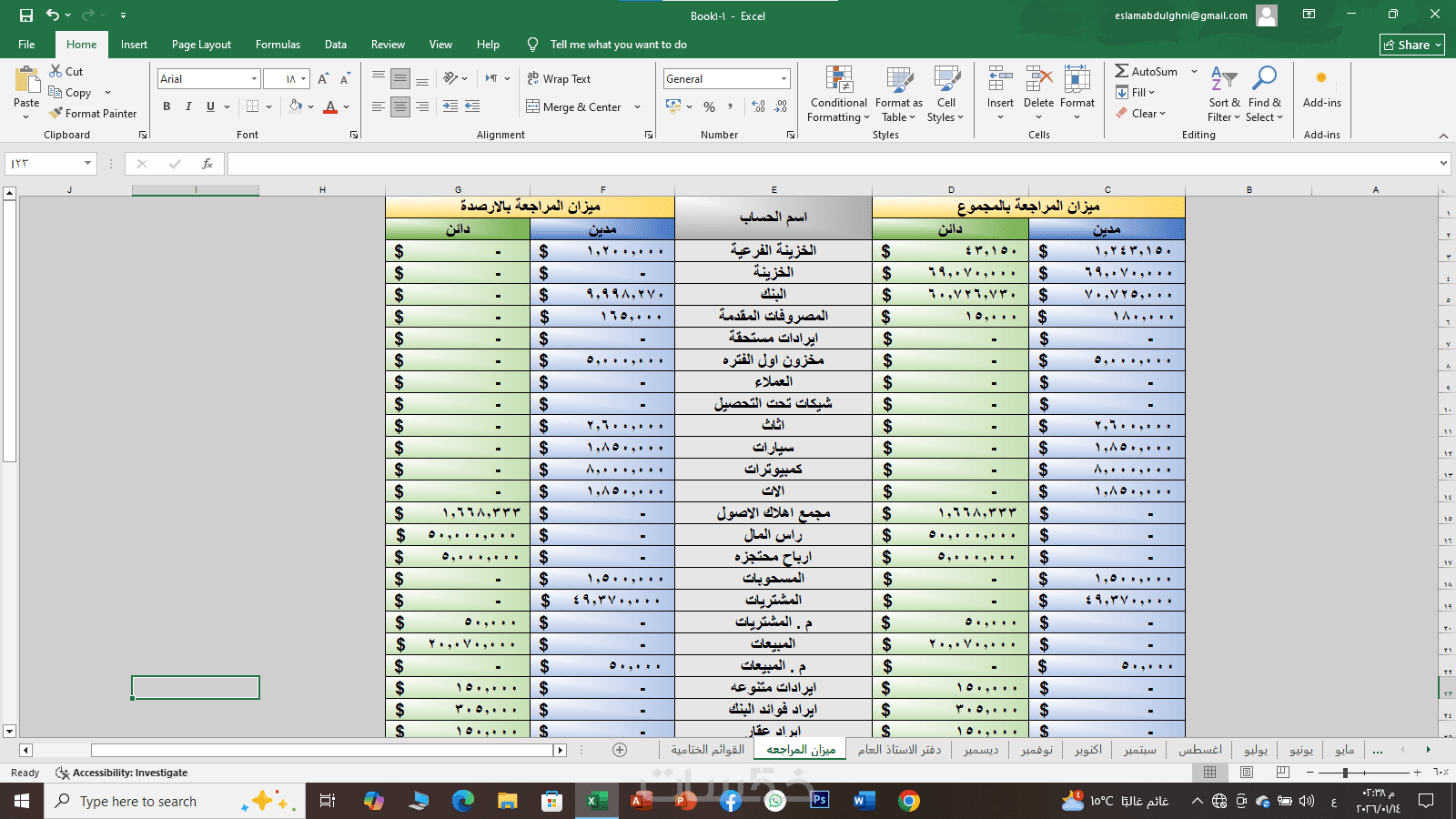Open Format as Table gallery
1456x819 pixels.
[899, 94]
